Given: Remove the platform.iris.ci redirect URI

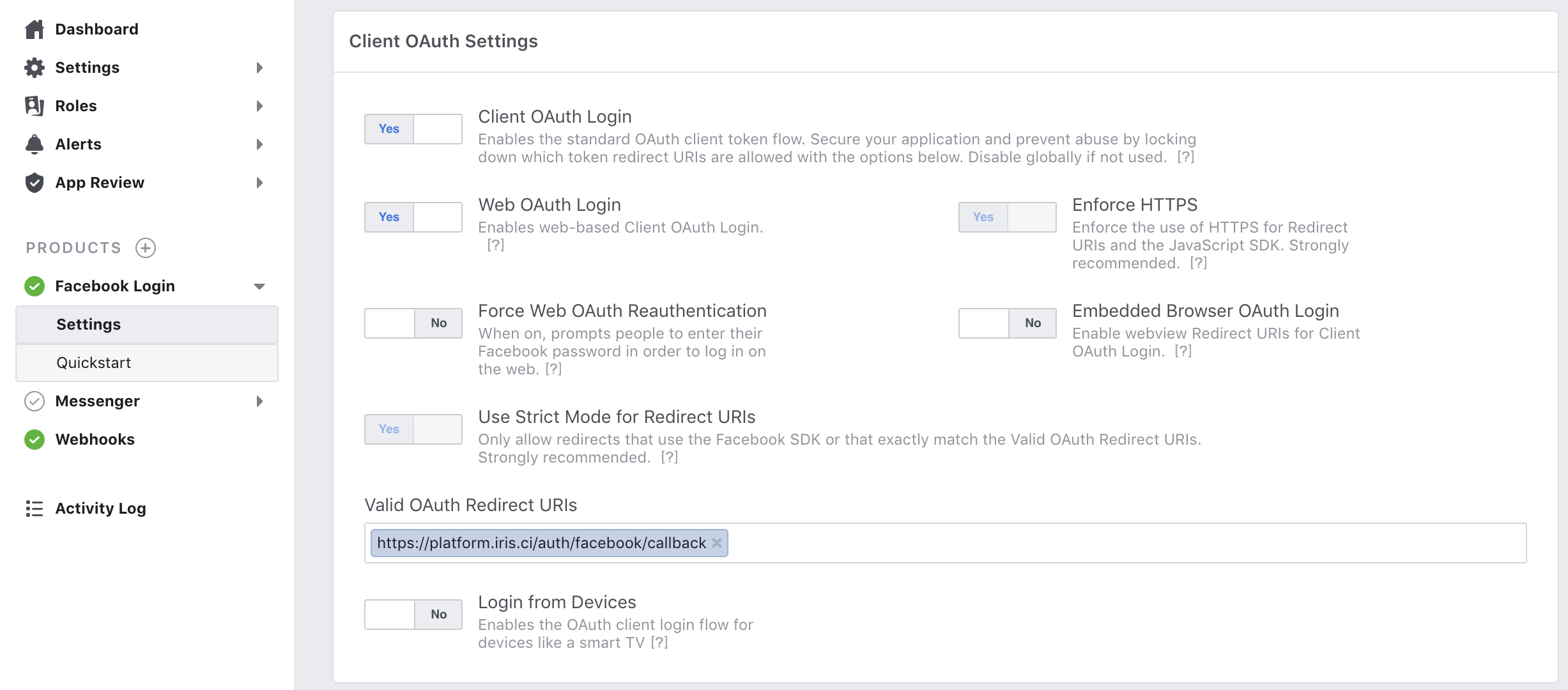Looking at the screenshot, I should (x=717, y=543).
